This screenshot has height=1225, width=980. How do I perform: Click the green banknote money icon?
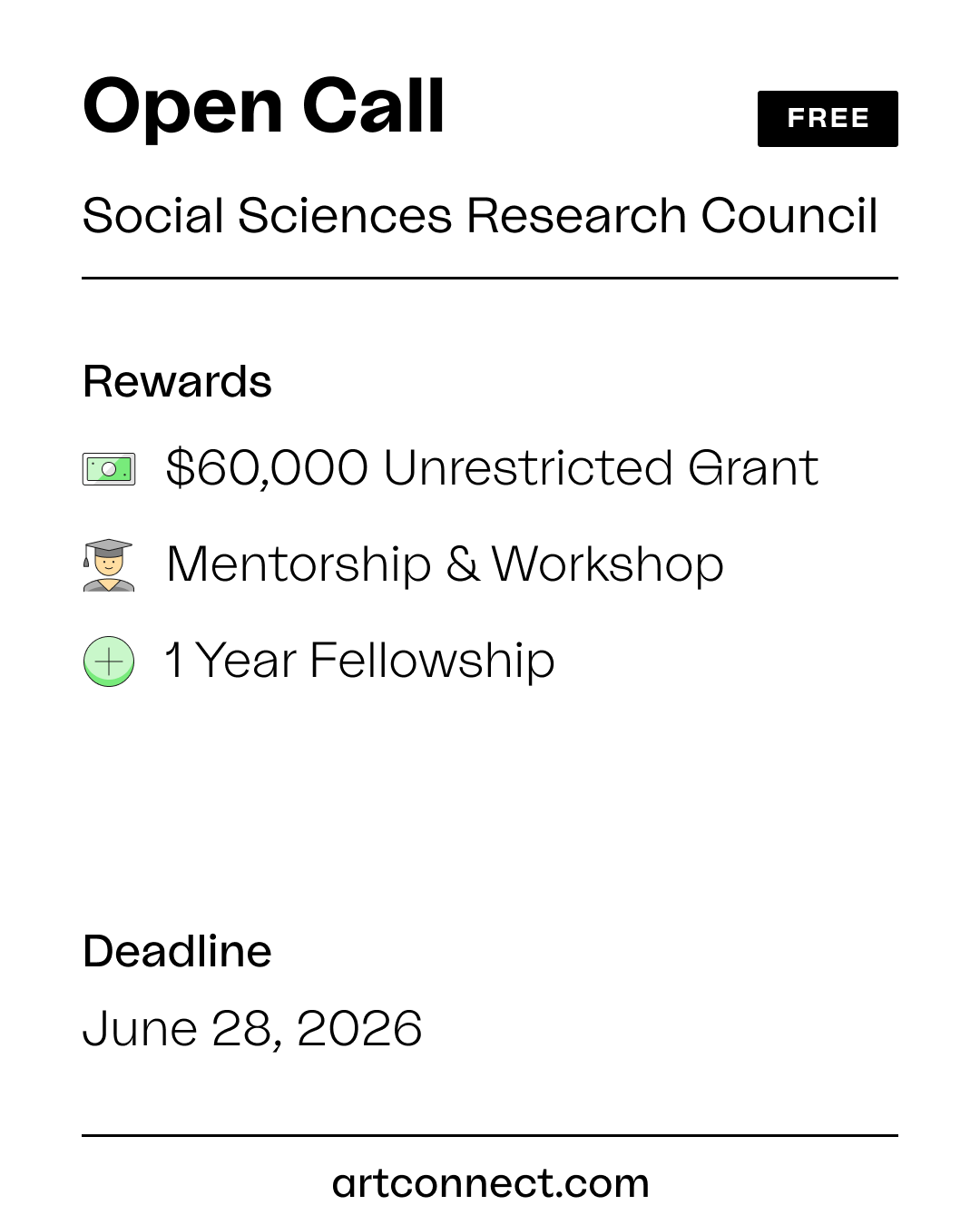click(109, 469)
